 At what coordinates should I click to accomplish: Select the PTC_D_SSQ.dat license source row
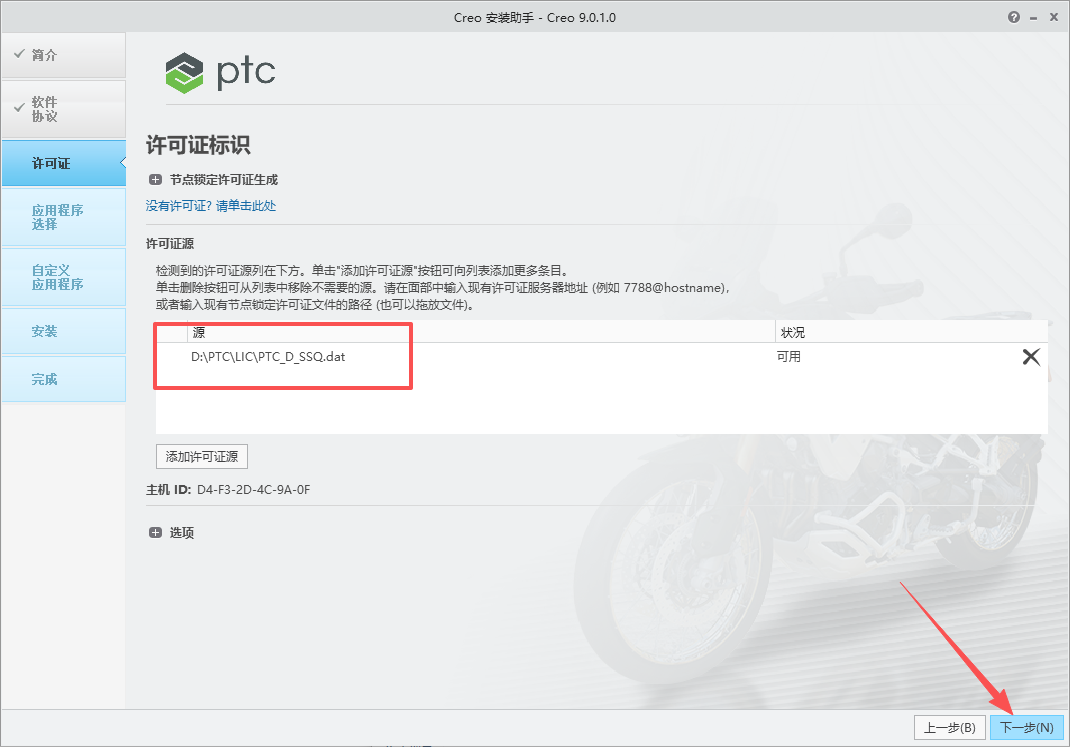(268, 355)
